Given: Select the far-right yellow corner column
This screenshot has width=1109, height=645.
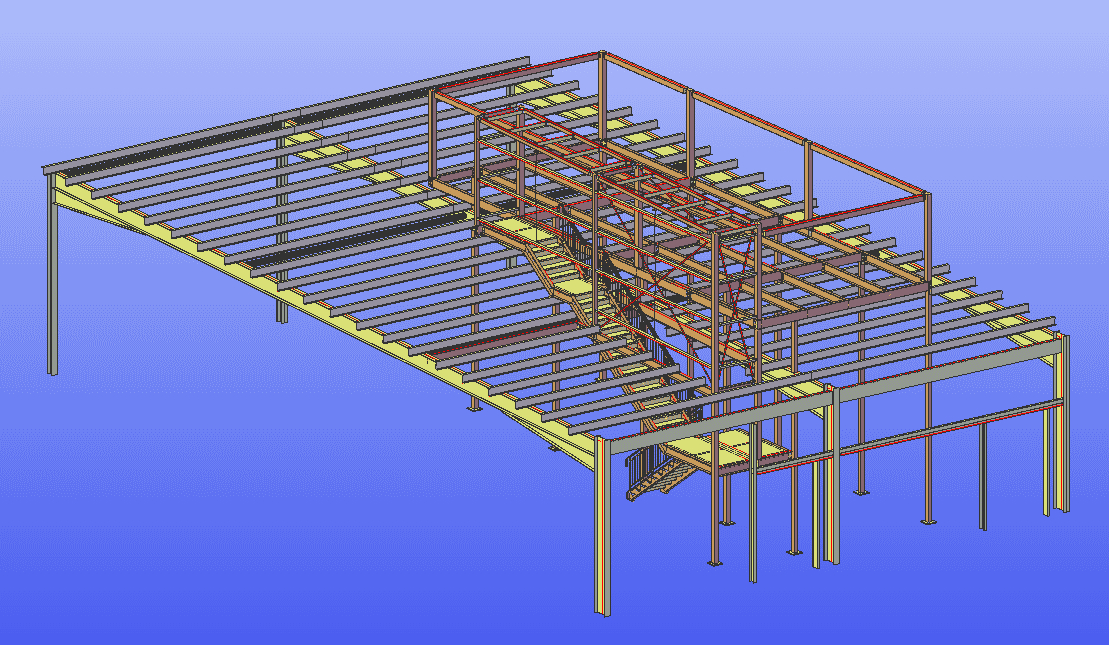Looking at the screenshot, I should [1064, 430].
